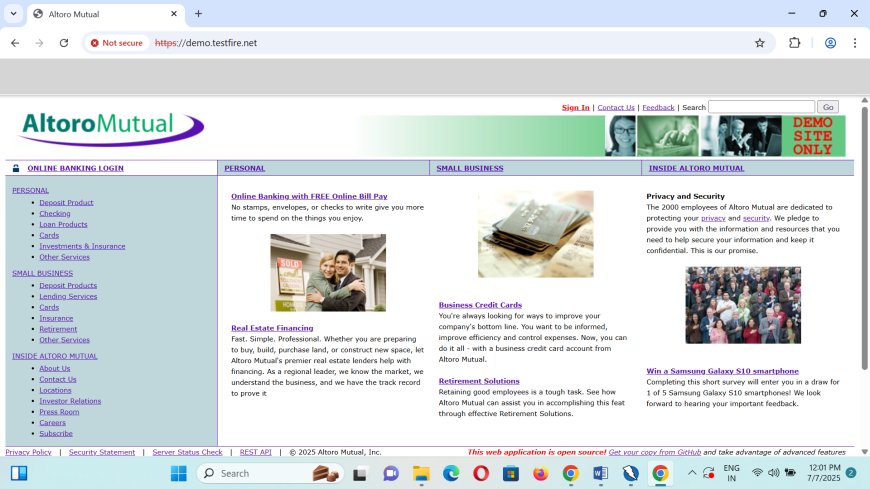This screenshot has height=489, width=870.
Task: Click the browser back arrow
Action: pyautogui.click(x=15, y=43)
